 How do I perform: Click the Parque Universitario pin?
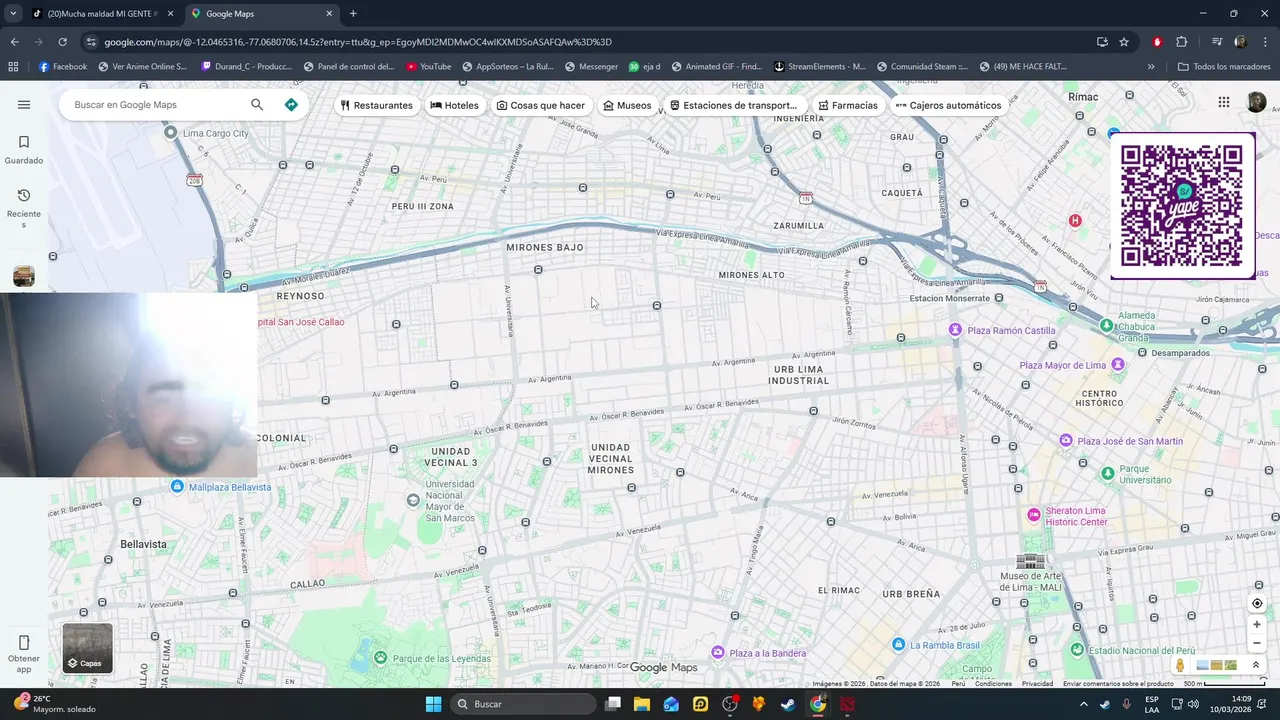(1108, 473)
